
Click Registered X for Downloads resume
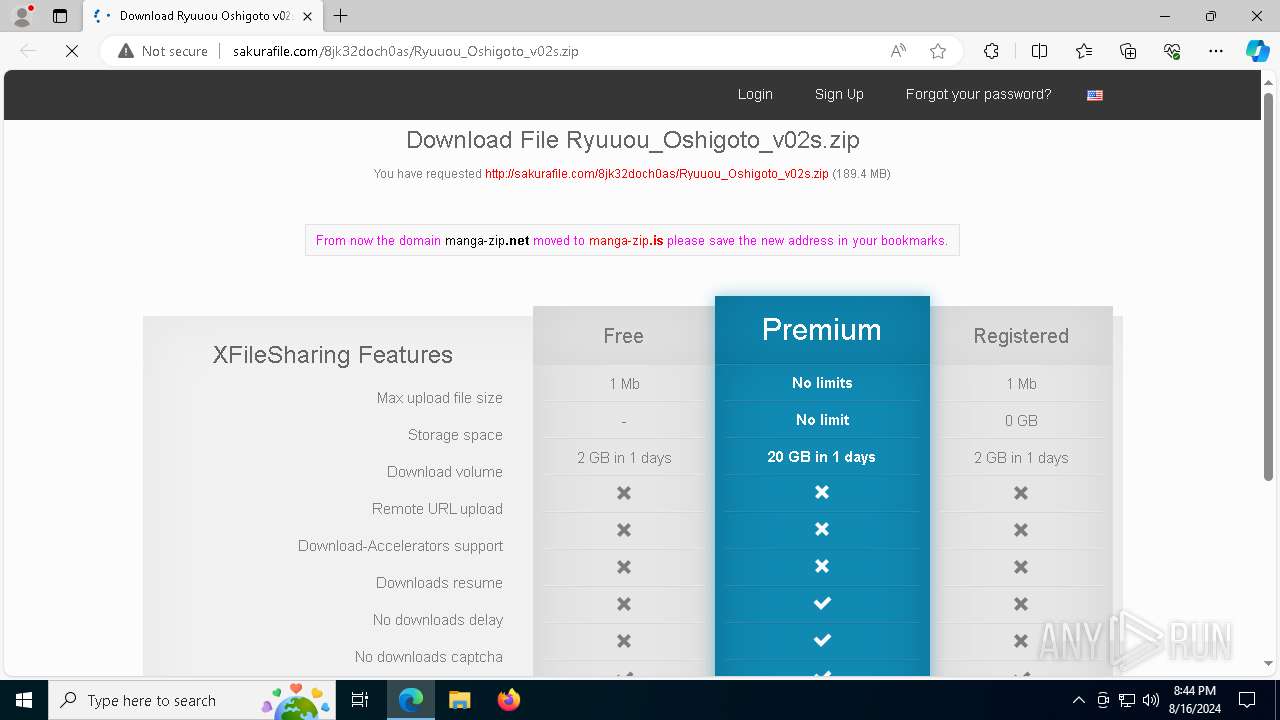[x=1021, y=567]
